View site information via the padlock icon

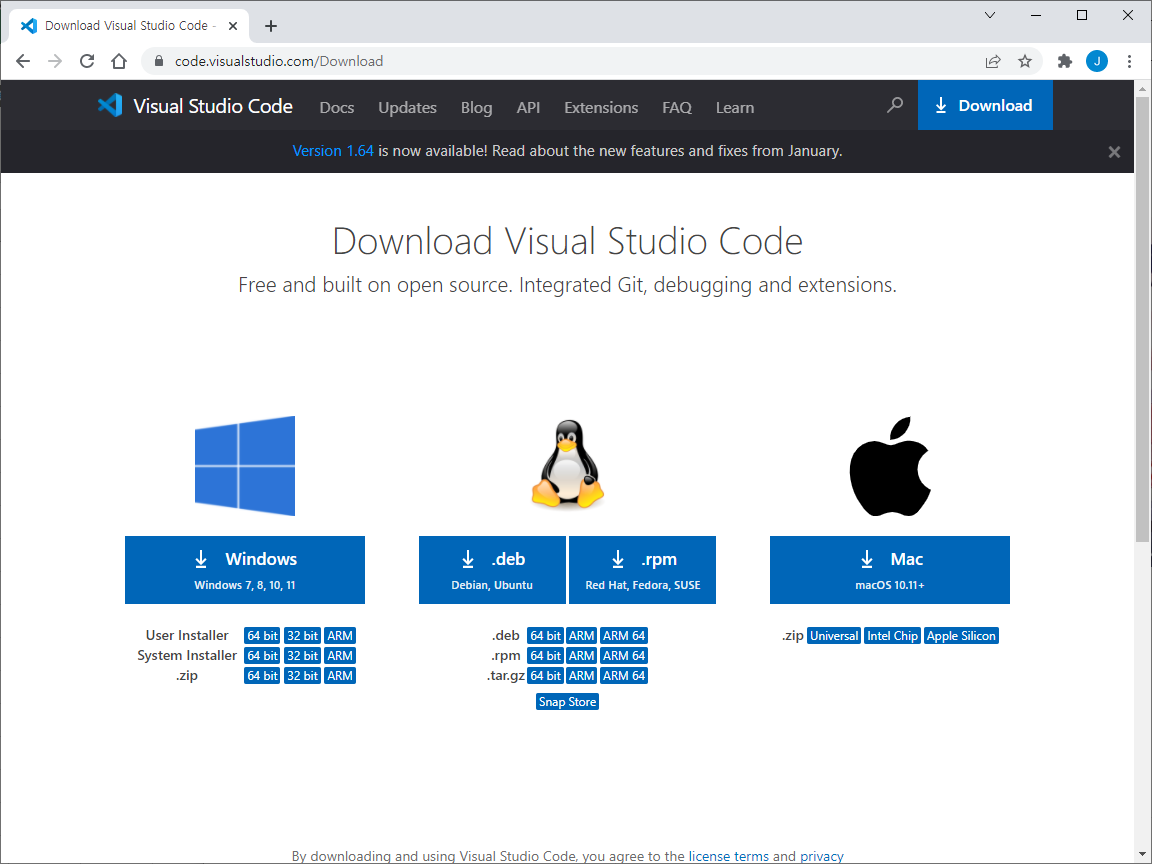pos(158,61)
